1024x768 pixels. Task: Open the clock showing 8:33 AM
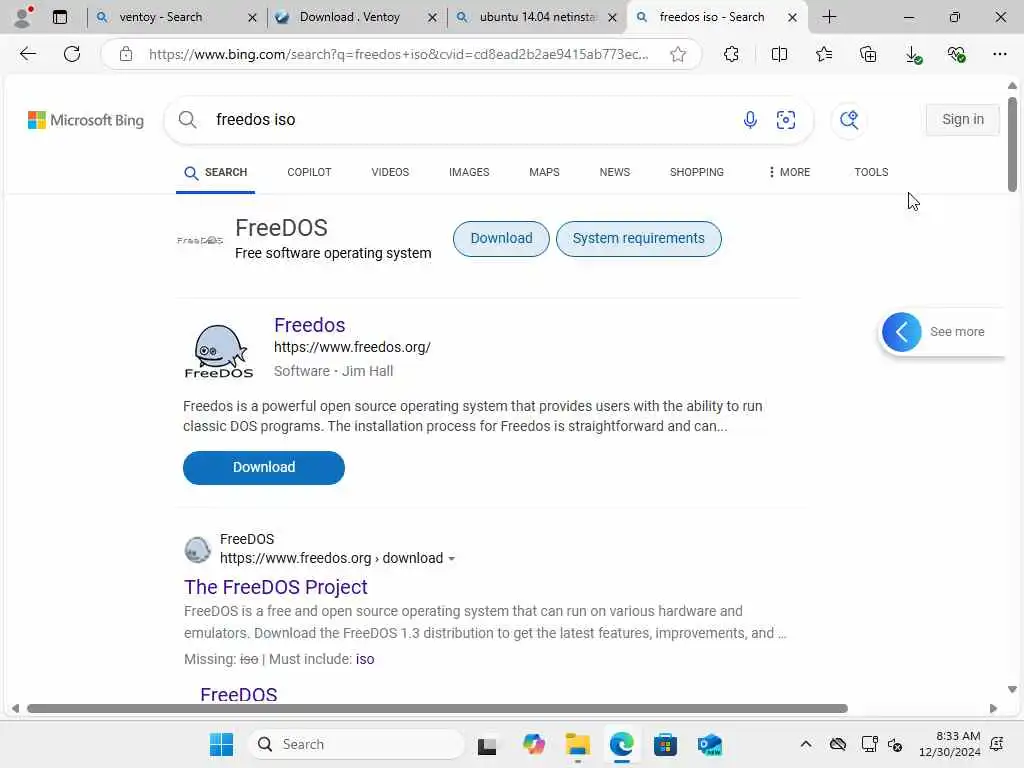(950, 744)
